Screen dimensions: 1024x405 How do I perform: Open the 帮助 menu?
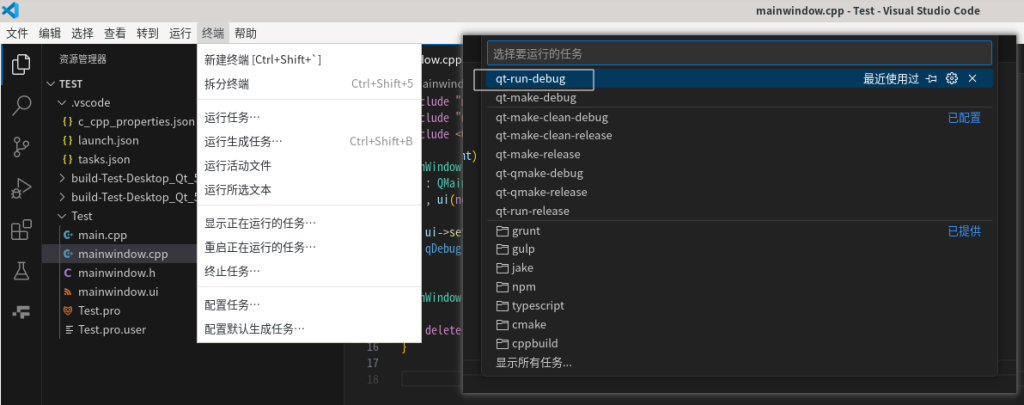245,33
